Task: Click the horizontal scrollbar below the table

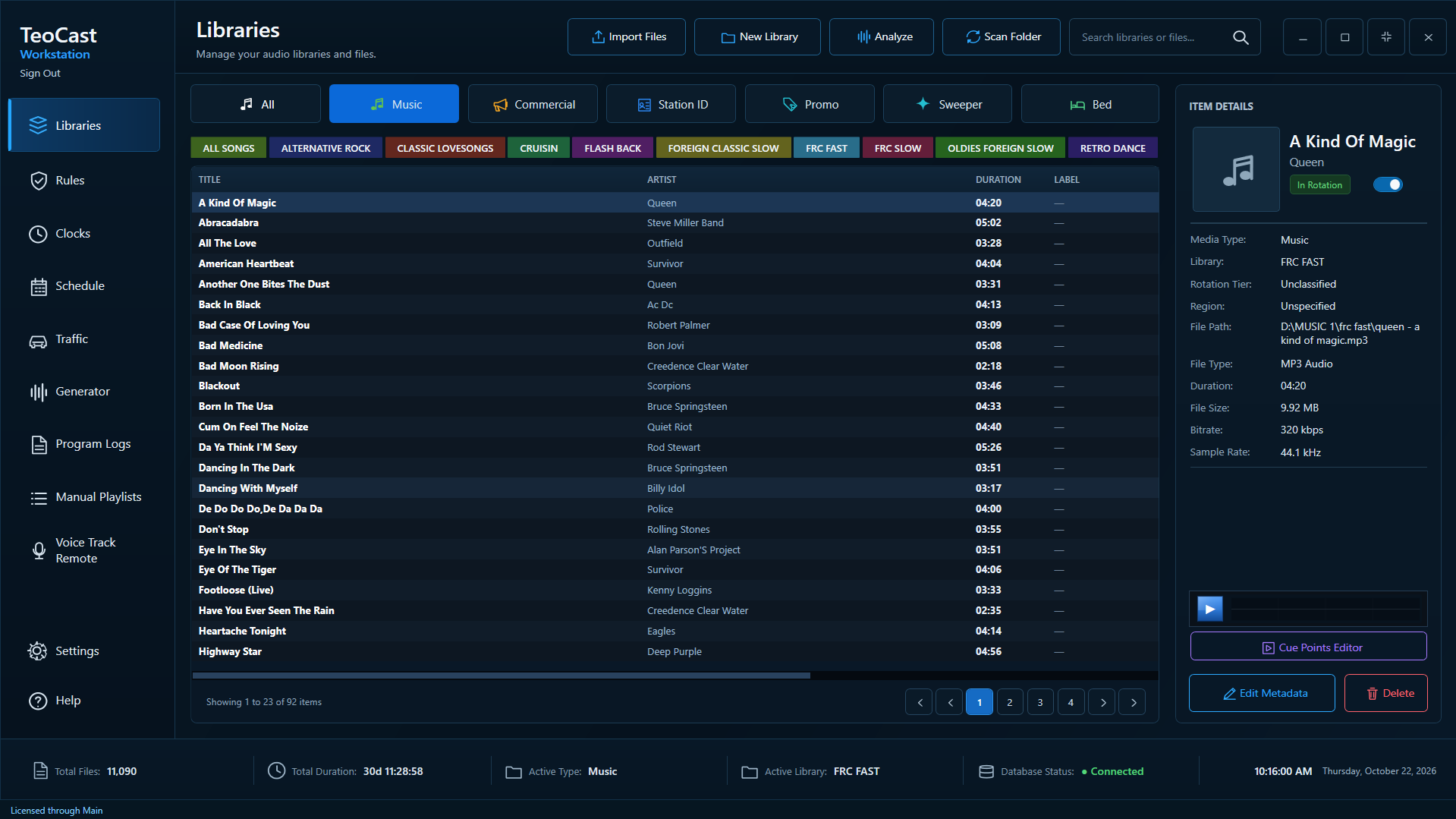Action: click(502, 676)
